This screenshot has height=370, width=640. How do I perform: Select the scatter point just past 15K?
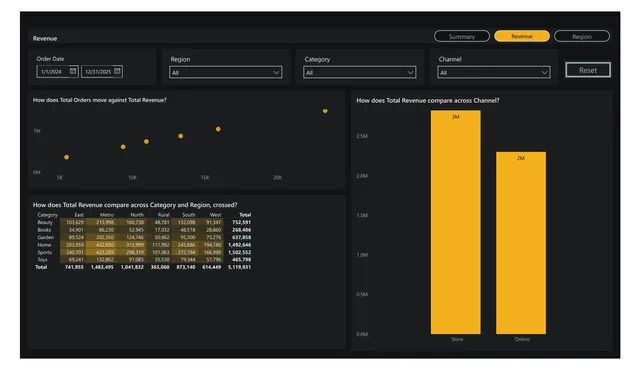[218, 129]
